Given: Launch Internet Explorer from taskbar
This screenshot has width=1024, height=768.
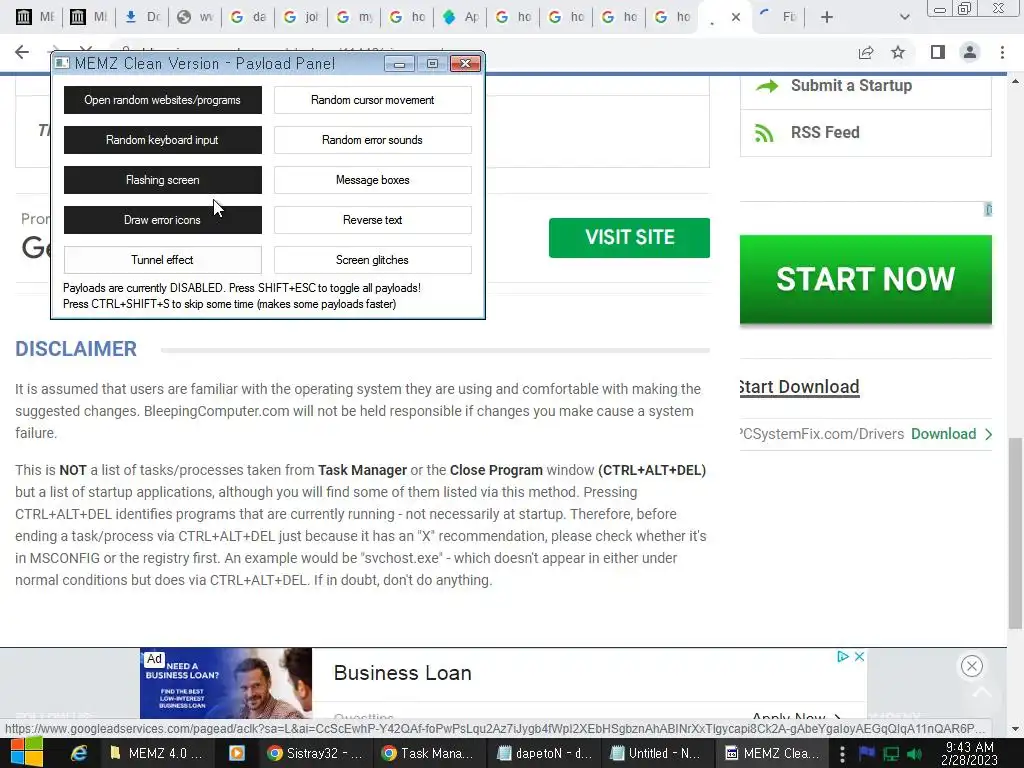Looking at the screenshot, I should pos(79,753).
